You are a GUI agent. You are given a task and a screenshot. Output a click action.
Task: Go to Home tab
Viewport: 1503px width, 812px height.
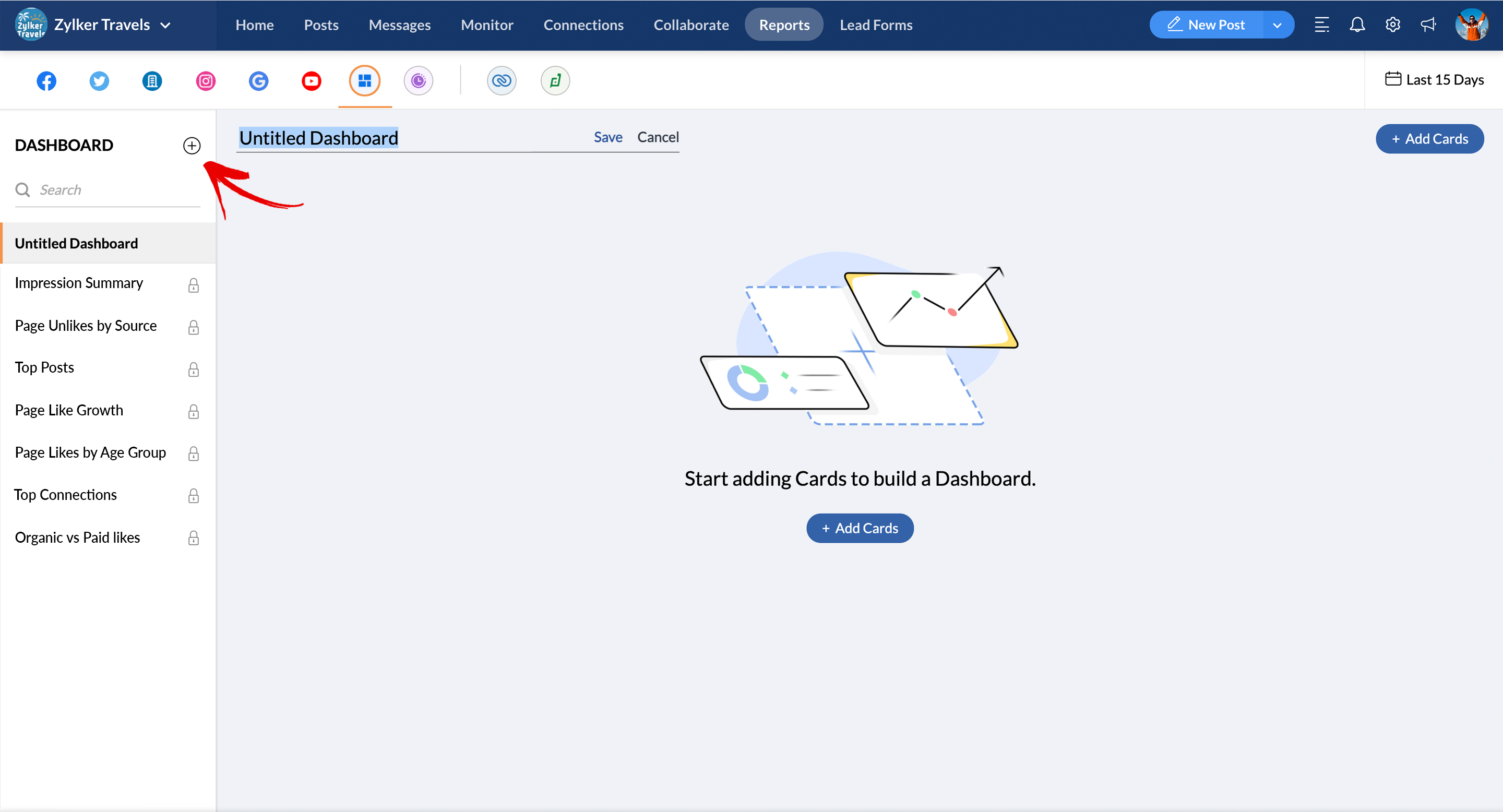(254, 25)
